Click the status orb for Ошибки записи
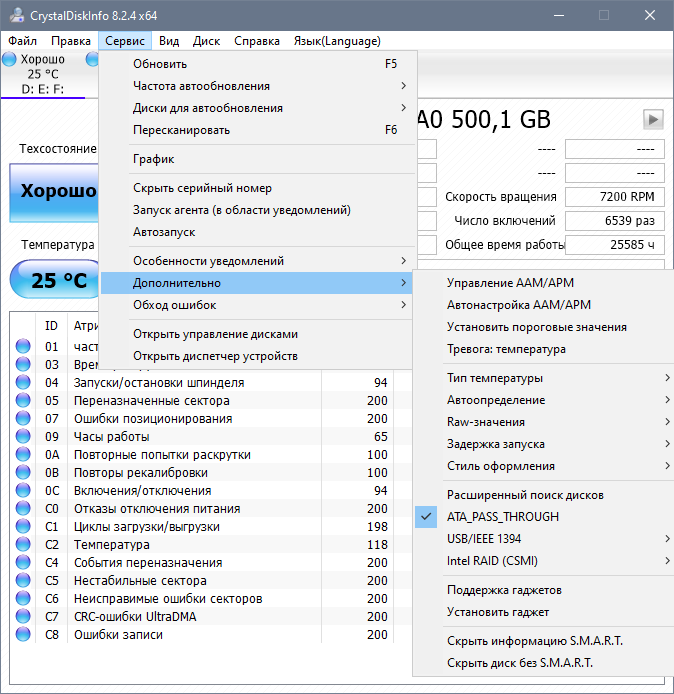The height and width of the screenshot is (694, 674). click(x=23, y=635)
